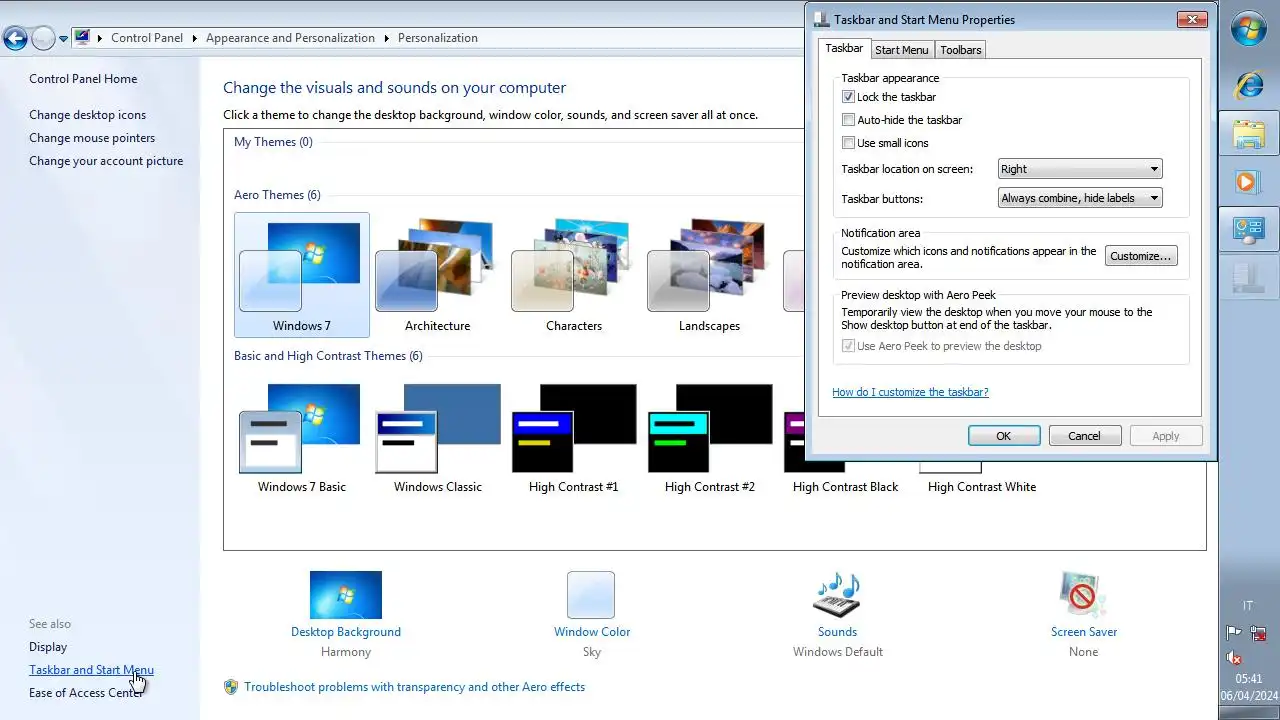Select the Windows 7 Aero theme
Screen dimensions: 1280x720
coord(302,275)
